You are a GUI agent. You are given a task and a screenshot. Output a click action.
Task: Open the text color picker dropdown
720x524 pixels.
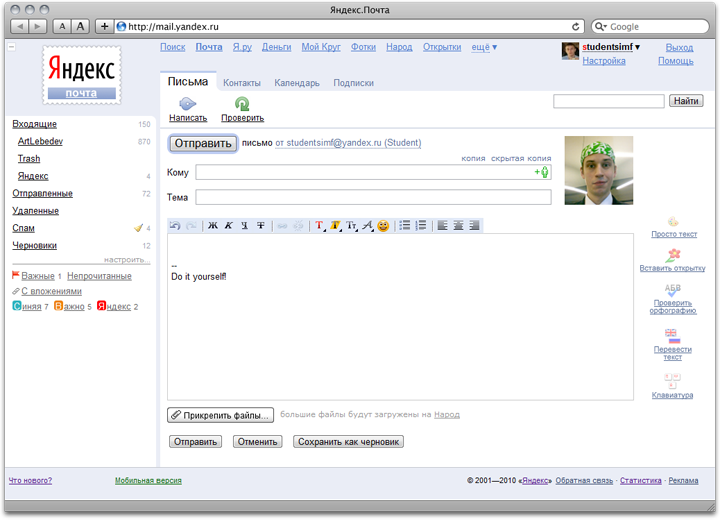320,226
